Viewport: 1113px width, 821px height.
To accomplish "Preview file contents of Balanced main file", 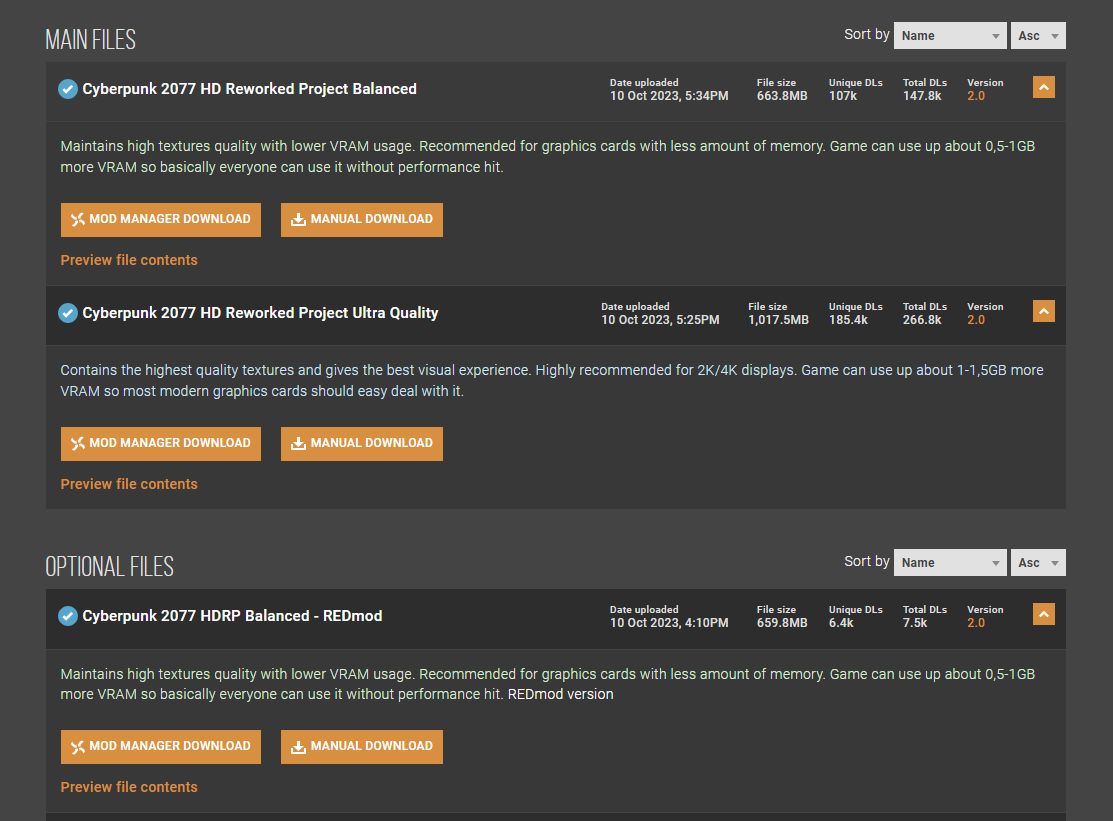I will pyautogui.click(x=129, y=260).
